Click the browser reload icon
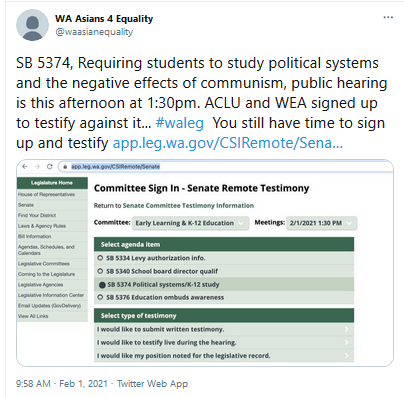Image resolution: width=404 pixels, height=397 pixels. (49, 167)
